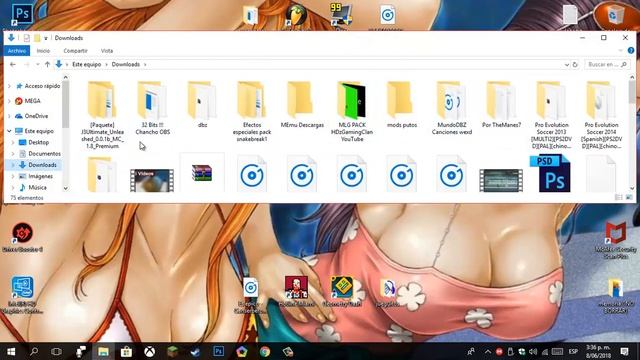640x360 pixels.
Task: Switch to the Compartir ribbon tab
Action: point(76,51)
